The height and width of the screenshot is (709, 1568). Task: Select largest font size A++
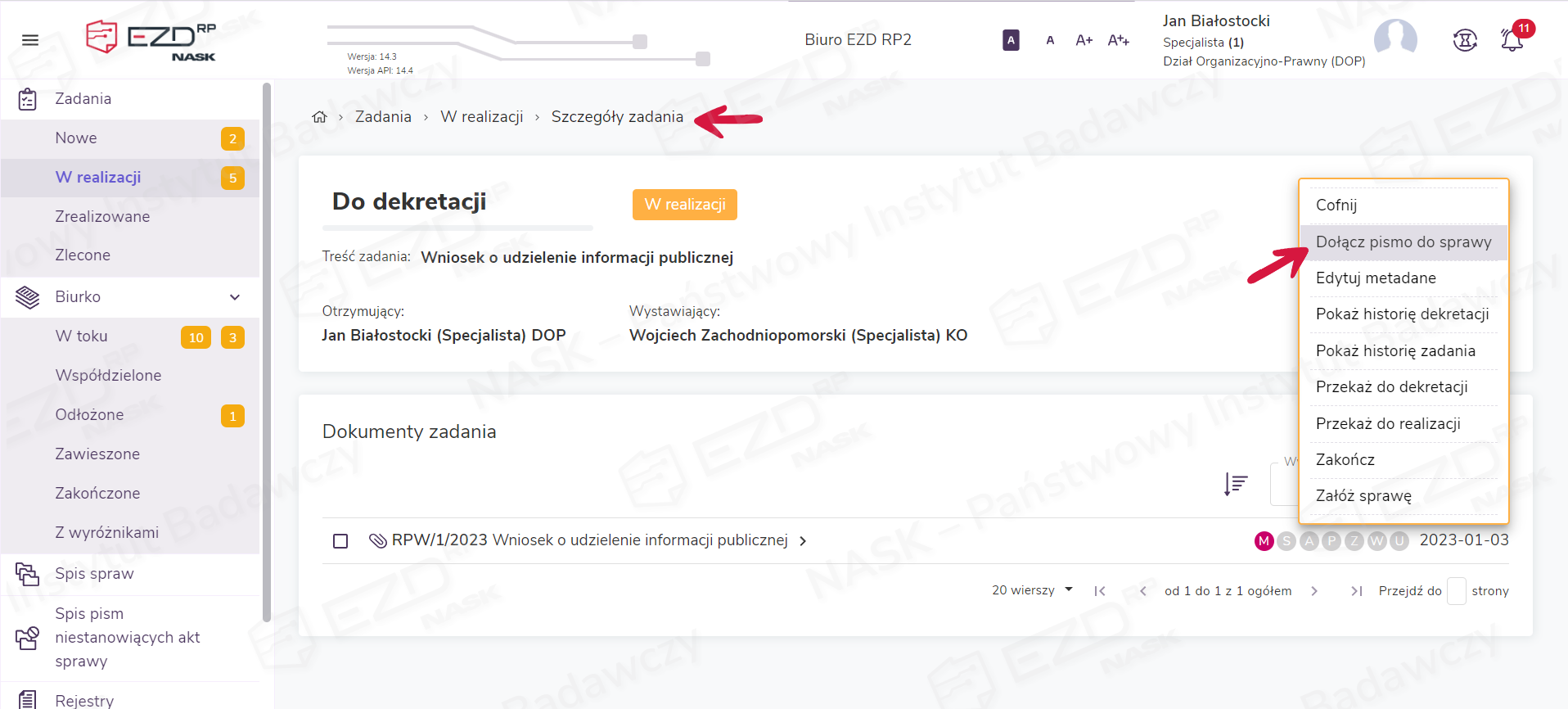(1118, 40)
